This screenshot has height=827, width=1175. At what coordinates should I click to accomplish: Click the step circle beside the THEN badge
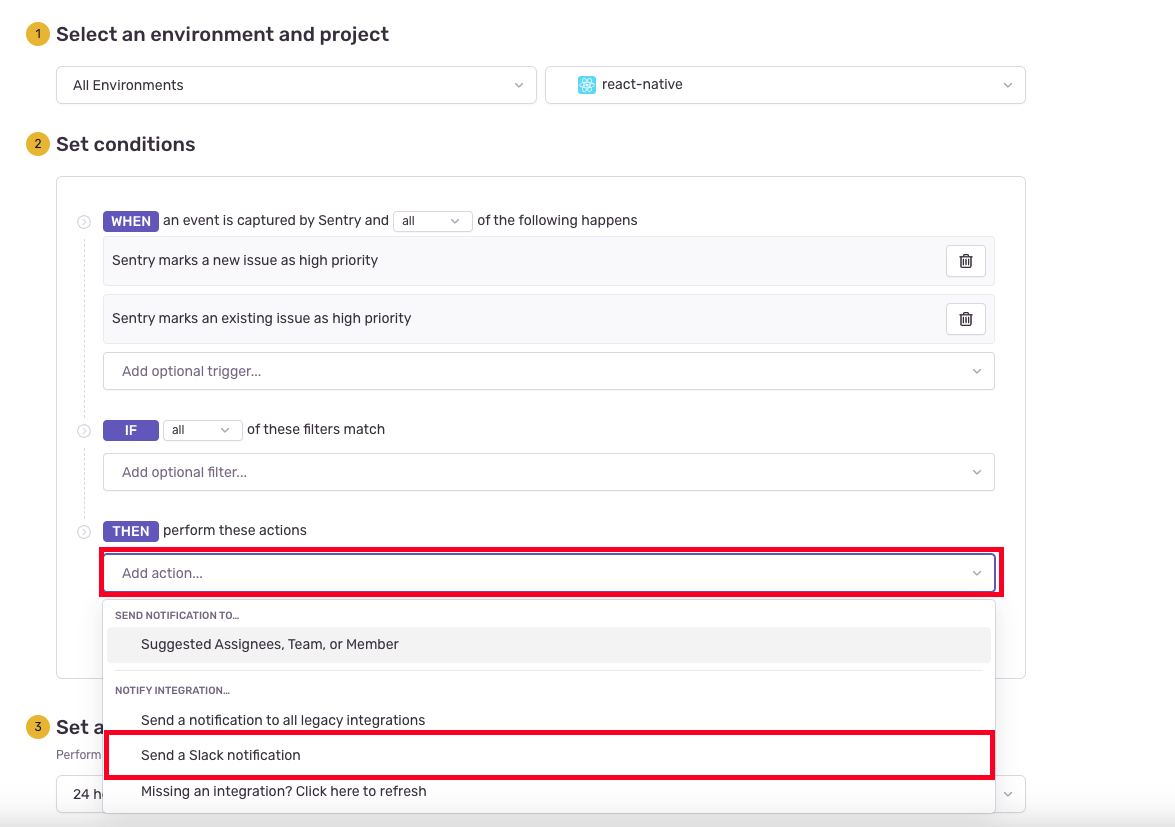(x=84, y=532)
